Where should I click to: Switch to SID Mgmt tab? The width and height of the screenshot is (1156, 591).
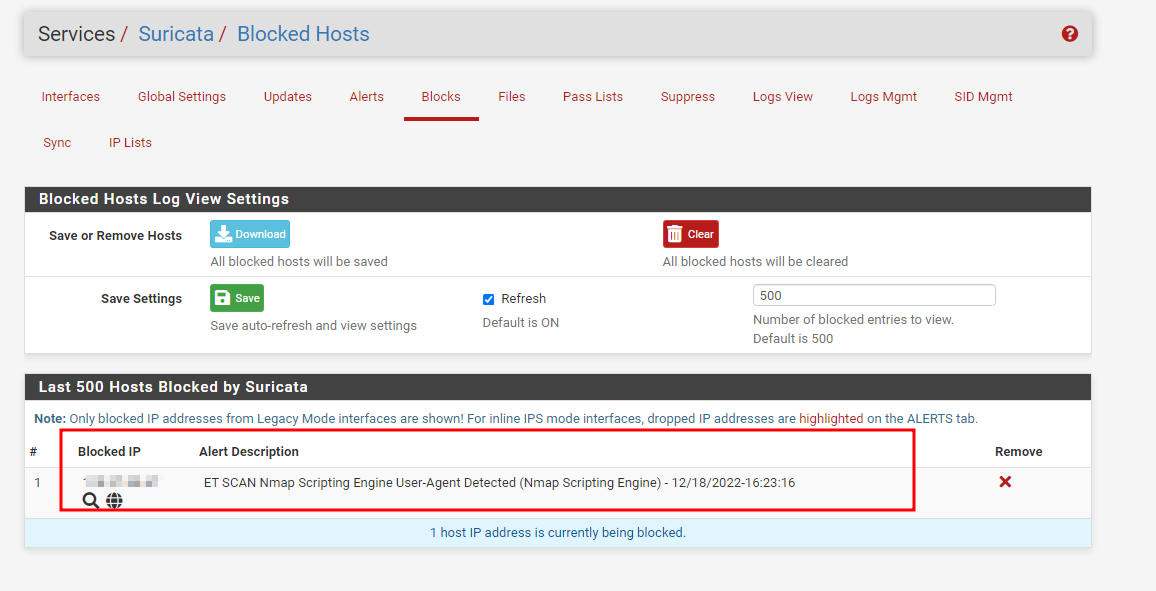[983, 97]
